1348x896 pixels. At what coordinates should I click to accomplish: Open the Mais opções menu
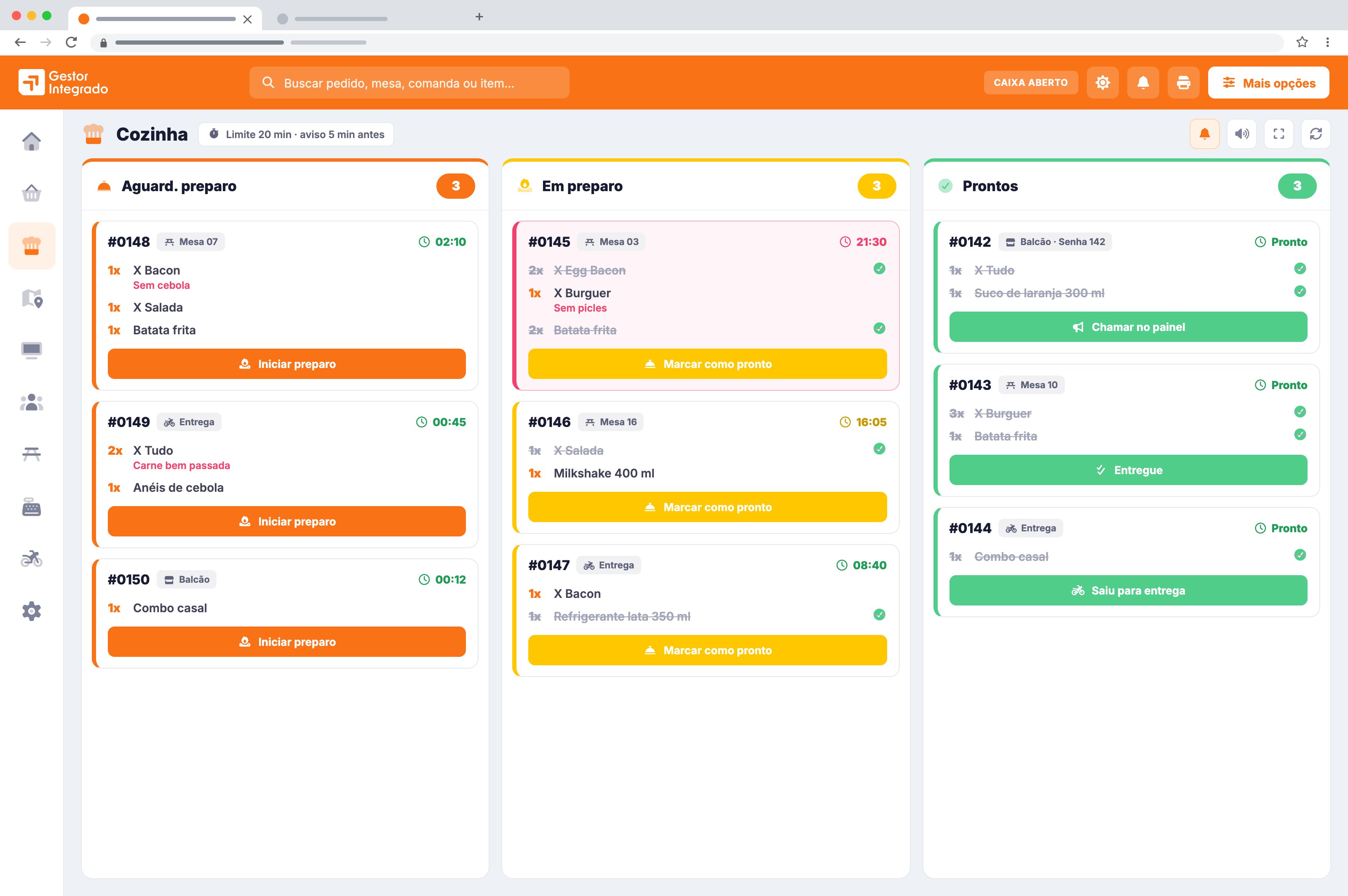[1268, 83]
